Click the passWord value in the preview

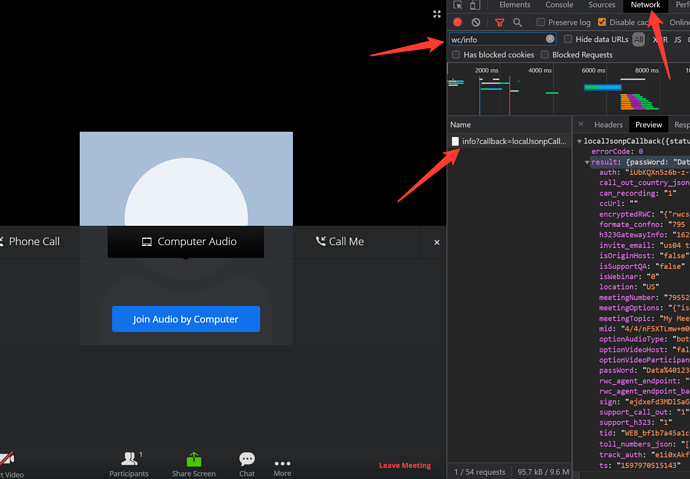point(666,370)
